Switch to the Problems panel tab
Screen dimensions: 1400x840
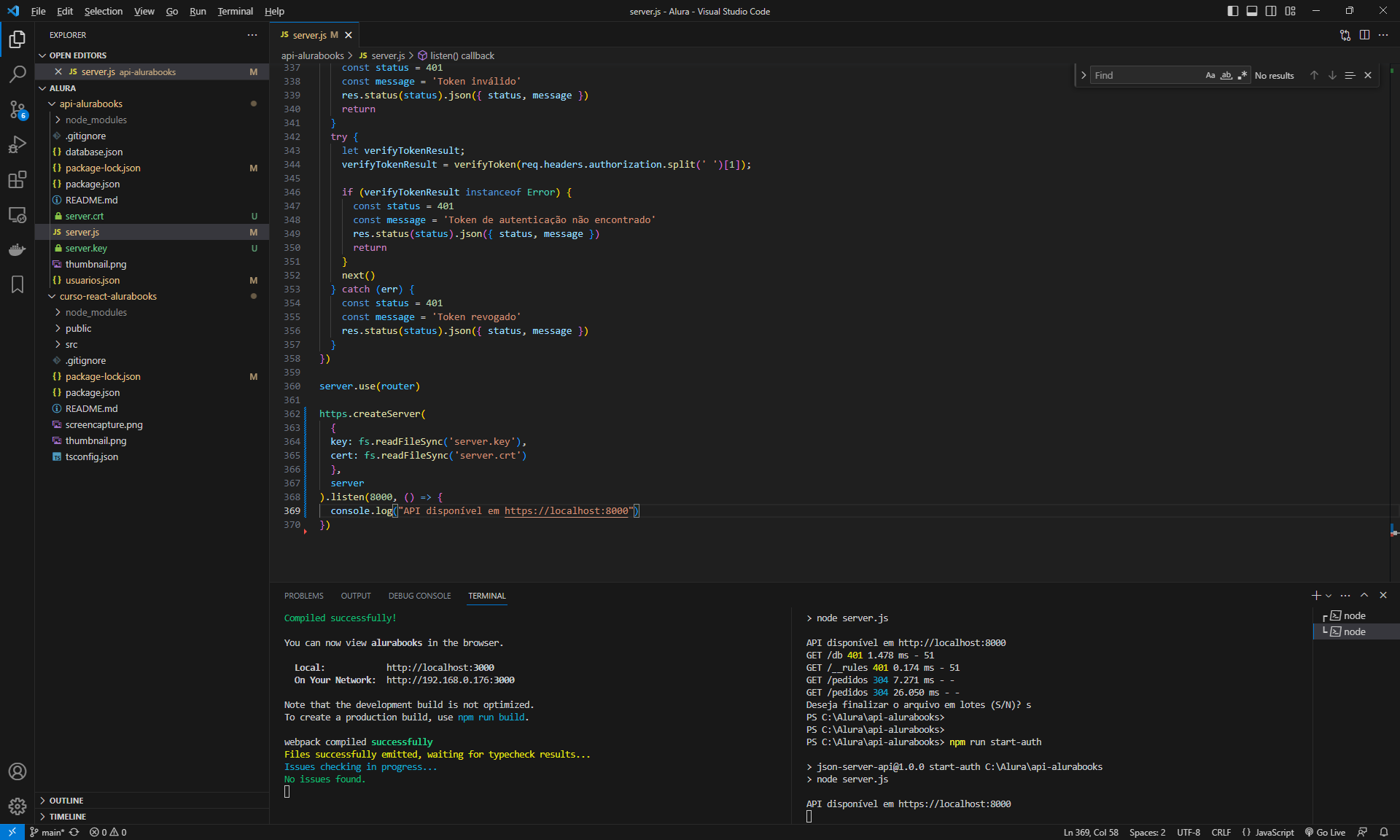[304, 596]
